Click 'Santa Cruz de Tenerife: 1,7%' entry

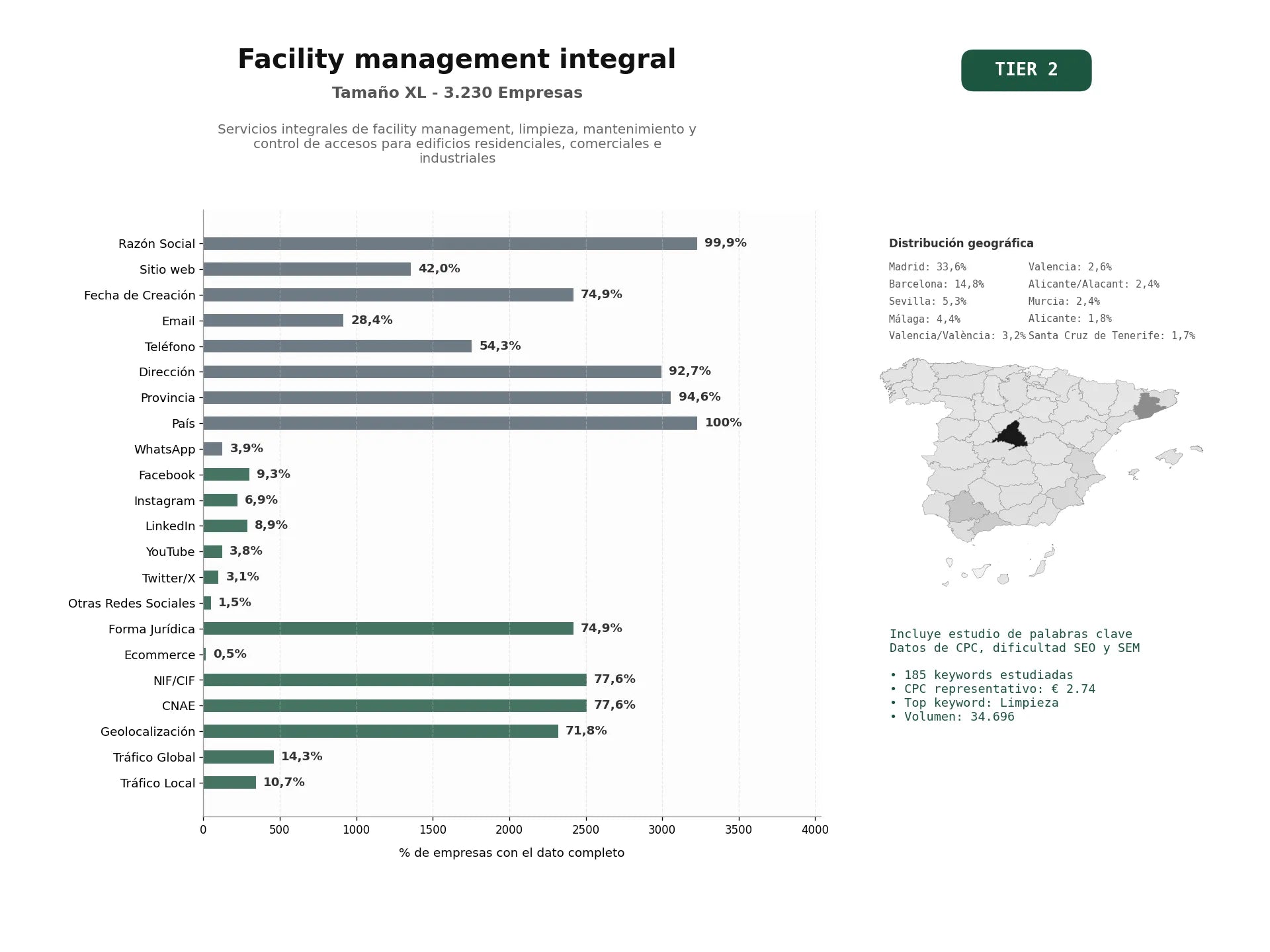click(x=1112, y=336)
